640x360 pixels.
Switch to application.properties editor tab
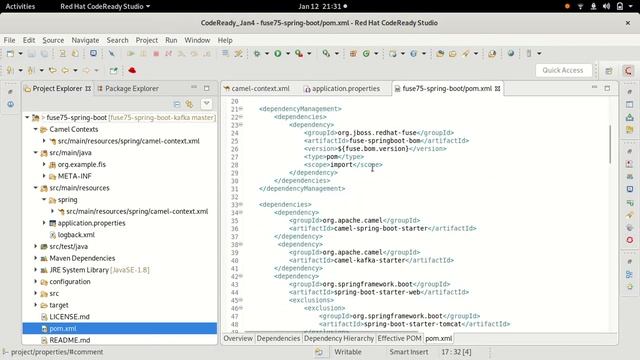(x=342, y=89)
